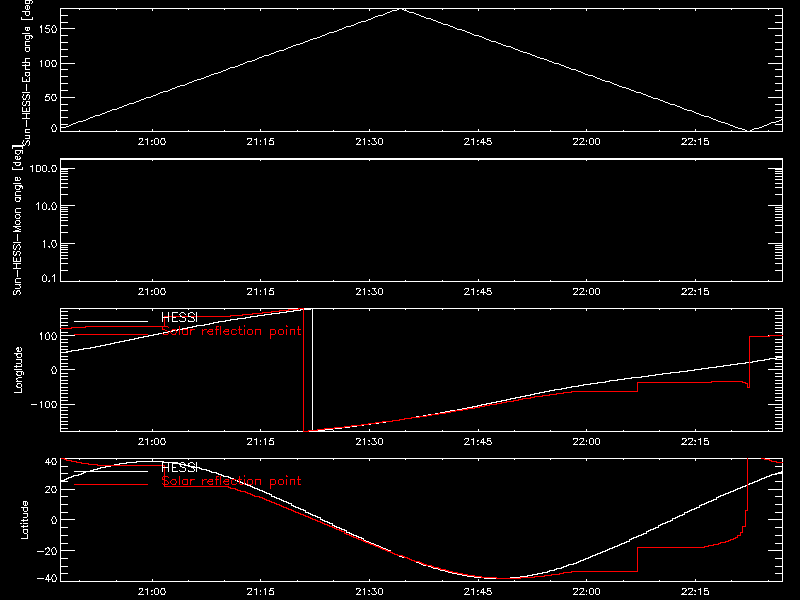Select the 40 tick on Latitude axis
Screen dimensions: 800x600
click(51, 462)
